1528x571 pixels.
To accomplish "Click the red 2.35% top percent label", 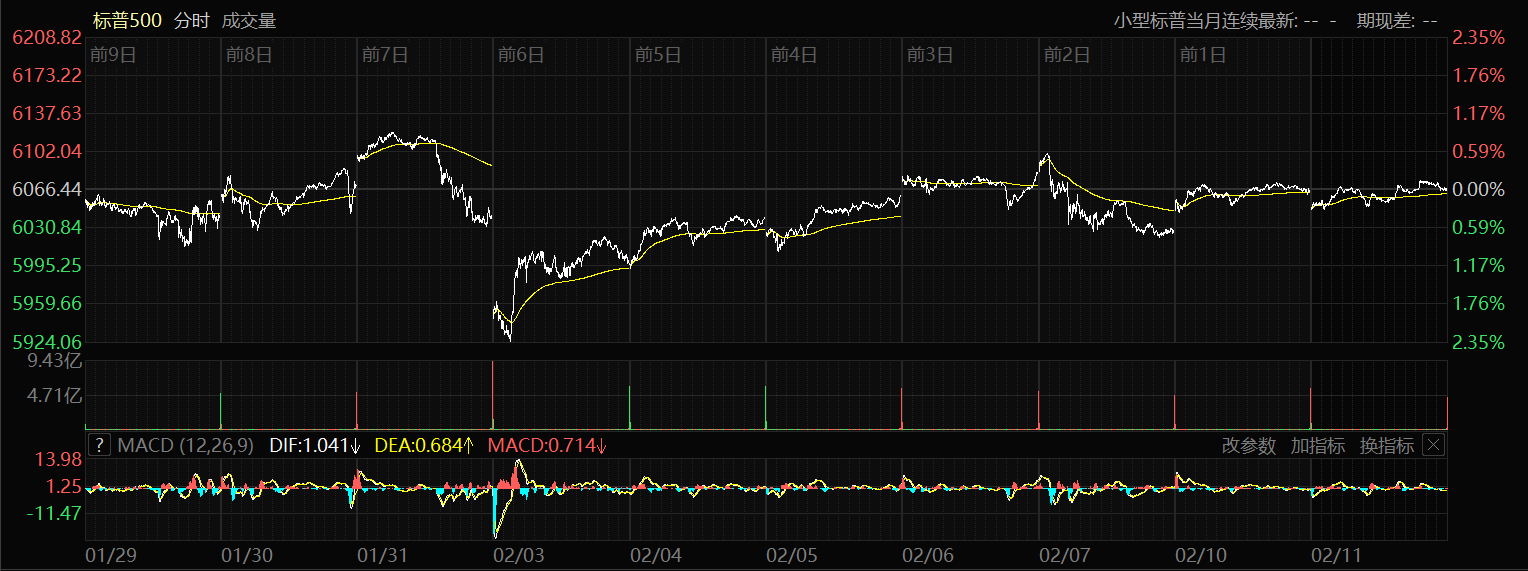I will [1479, 37].
